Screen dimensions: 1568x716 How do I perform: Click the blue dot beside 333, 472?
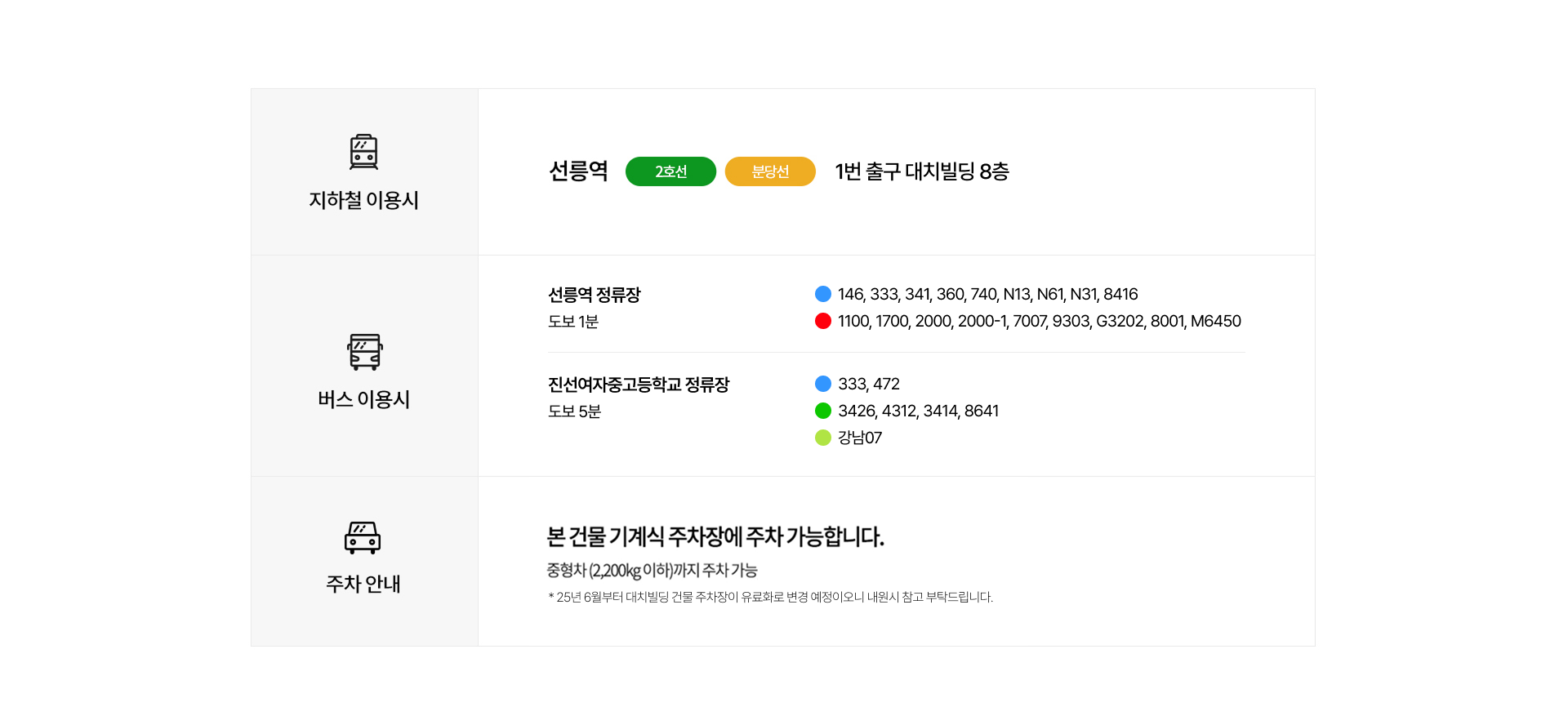[823, 384]
